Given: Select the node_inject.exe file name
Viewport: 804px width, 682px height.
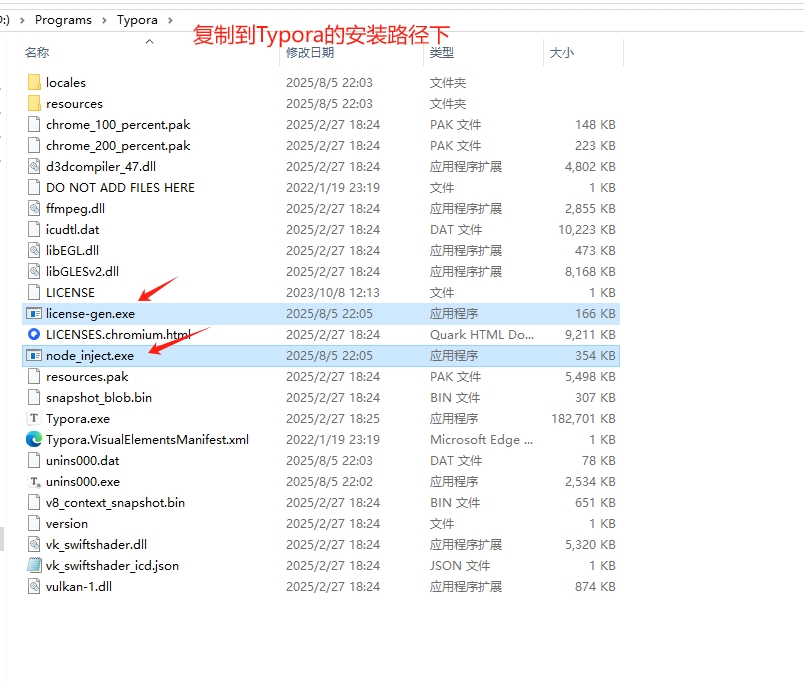Looking at the screenshot, I should pos(90,356).
